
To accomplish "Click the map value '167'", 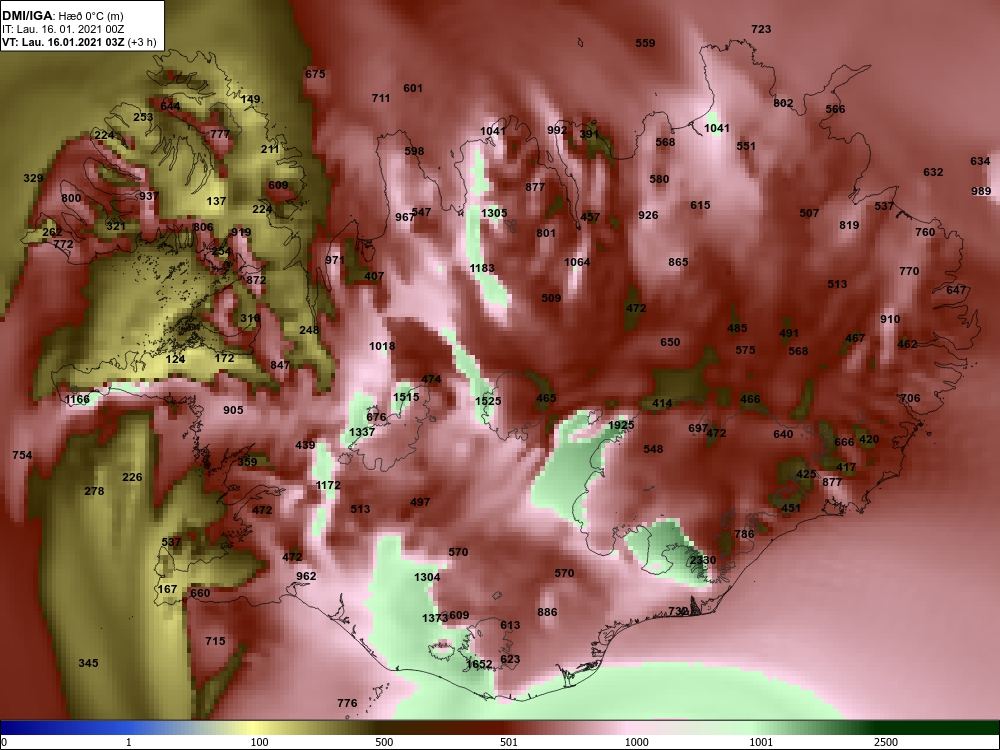I will click(x=167, y=589).
